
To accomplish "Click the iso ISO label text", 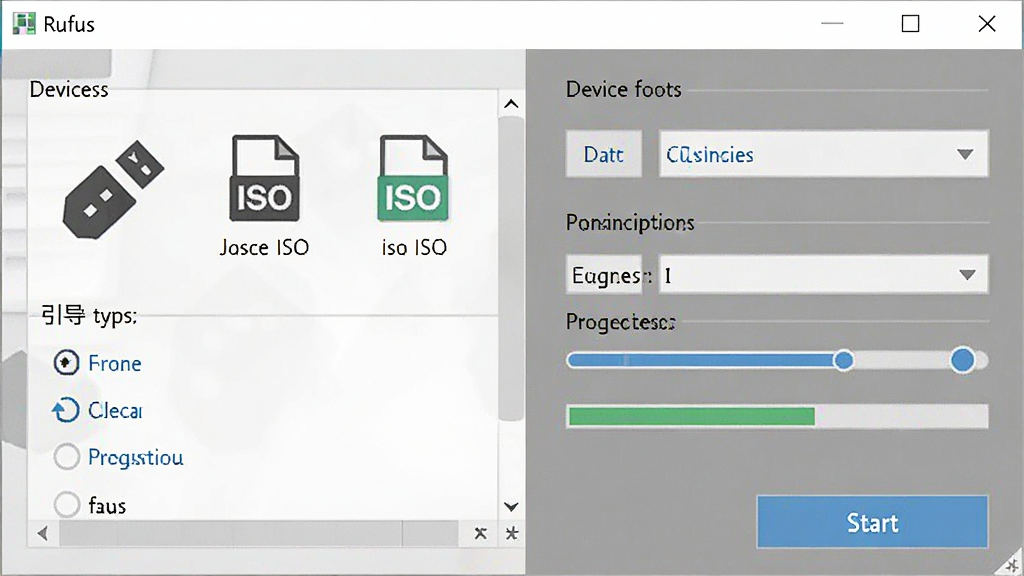I will pos(414,248).
